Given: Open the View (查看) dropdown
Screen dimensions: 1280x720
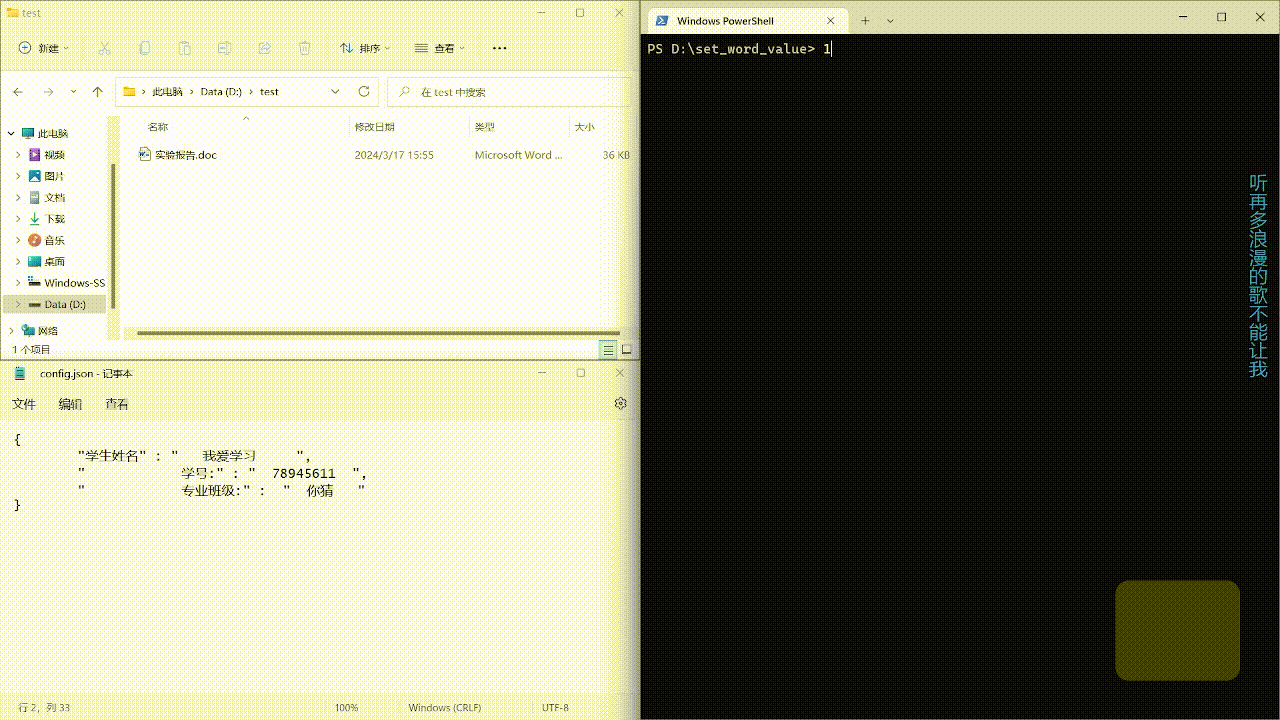Looking at the screenshot, I should point(439,48).
